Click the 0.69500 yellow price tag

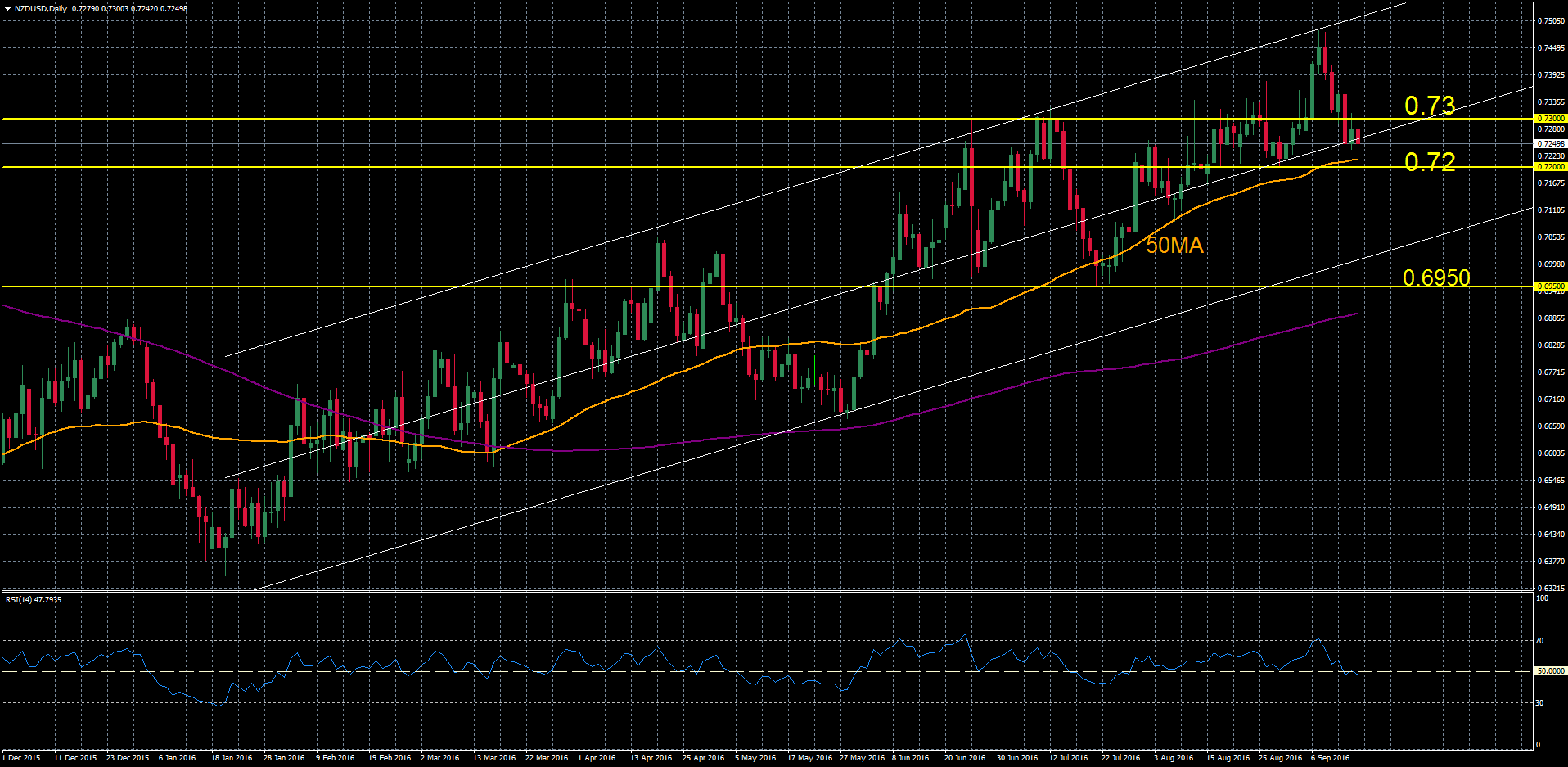(1551, 286)
